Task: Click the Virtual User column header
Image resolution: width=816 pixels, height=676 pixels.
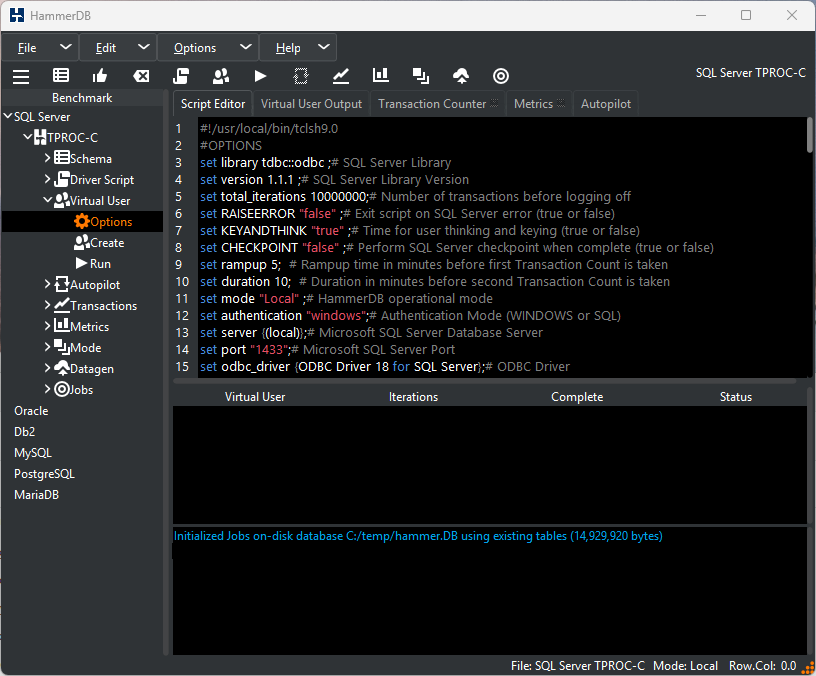Action: tap(254, 397)
